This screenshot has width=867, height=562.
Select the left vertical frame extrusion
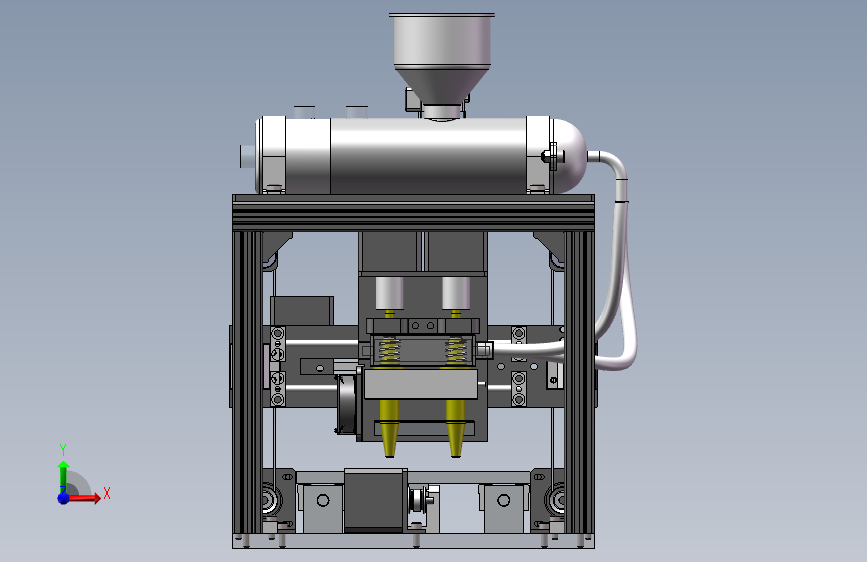coord(247,382)
